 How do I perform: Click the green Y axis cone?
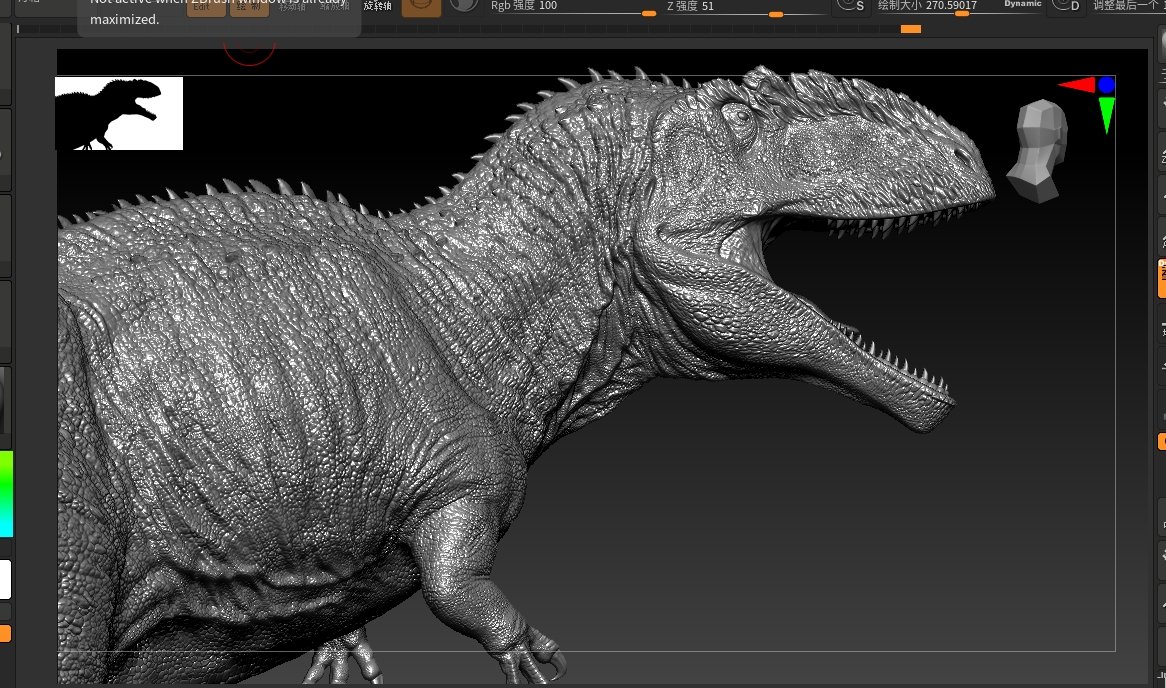point(1107,115)
